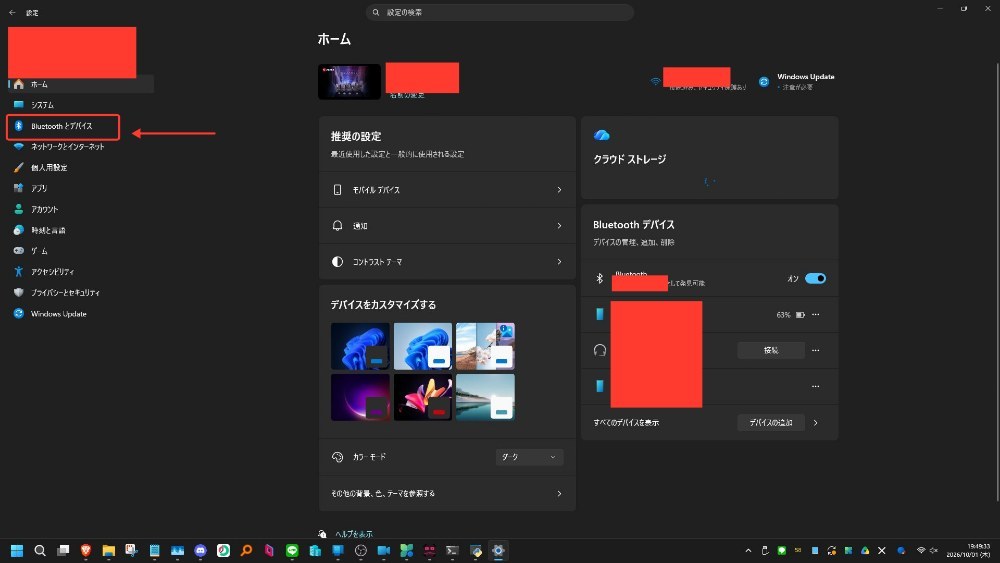
Task: Open ネットワークとインターネット in sidebar
Action: tap(80, 147)
